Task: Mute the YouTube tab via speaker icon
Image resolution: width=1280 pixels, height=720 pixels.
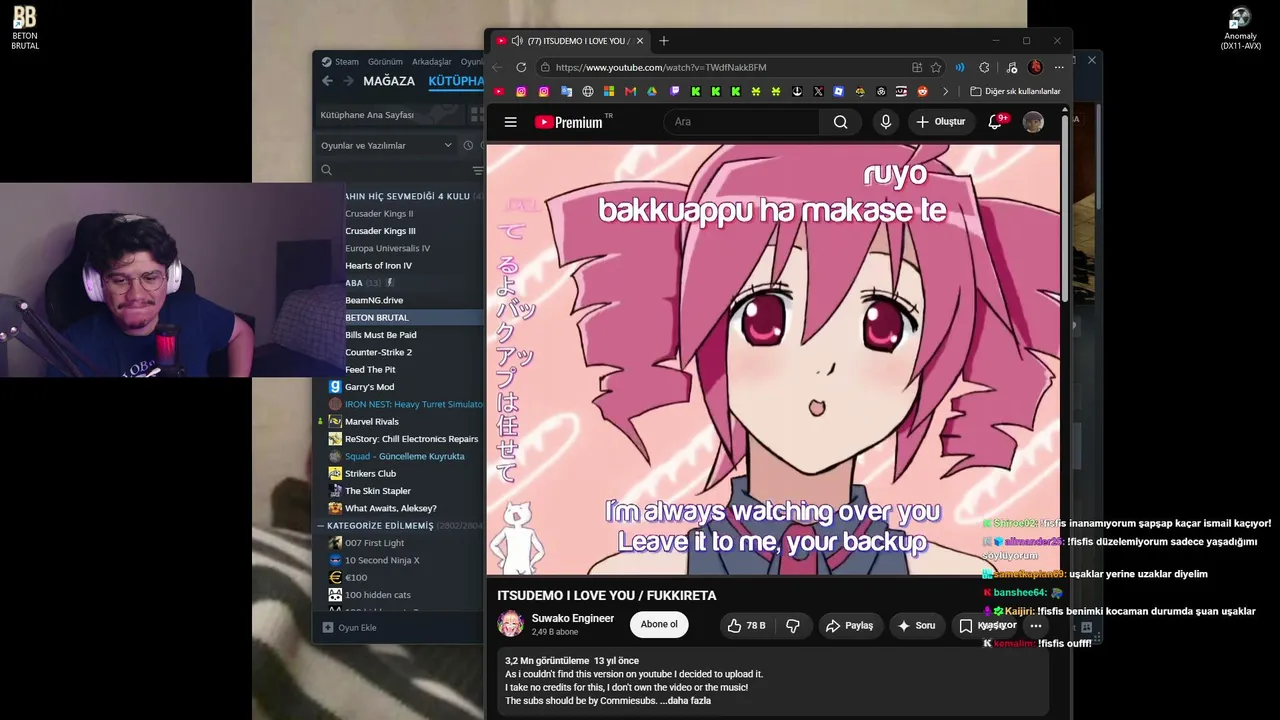Action: (517, 41)
